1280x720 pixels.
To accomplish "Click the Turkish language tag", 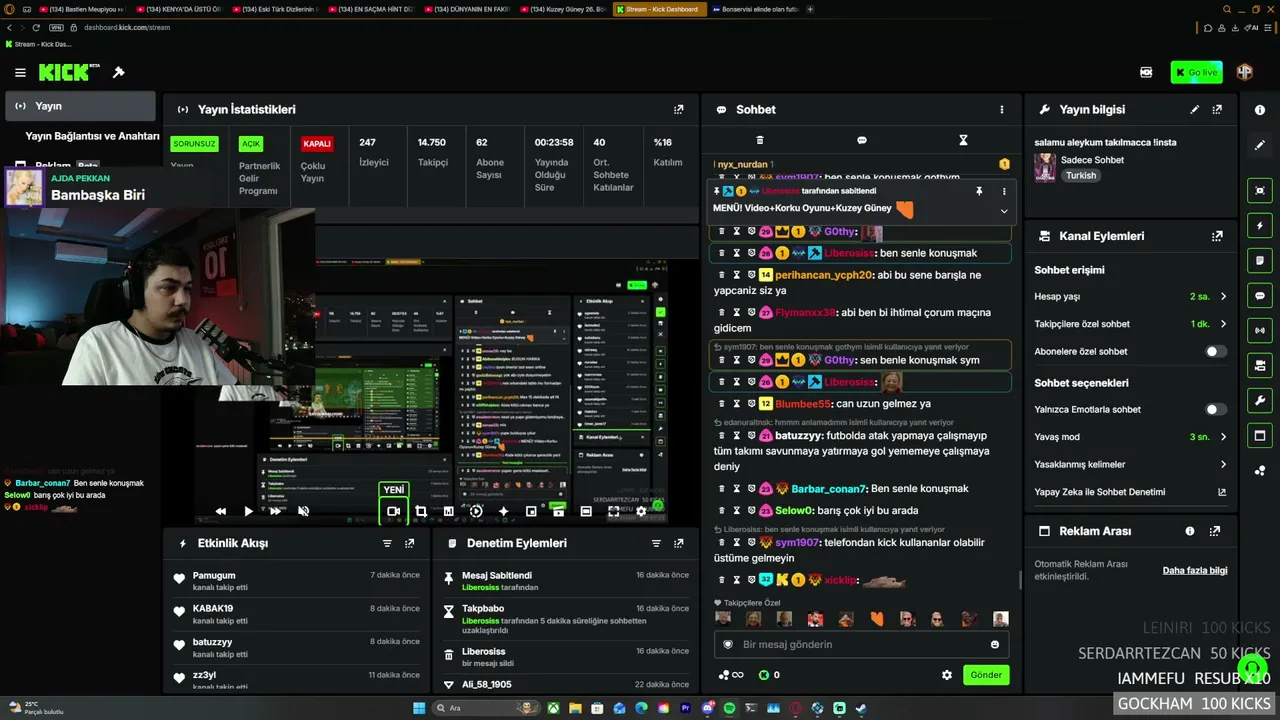I will pyautogui.click(x=1081, y=176).
